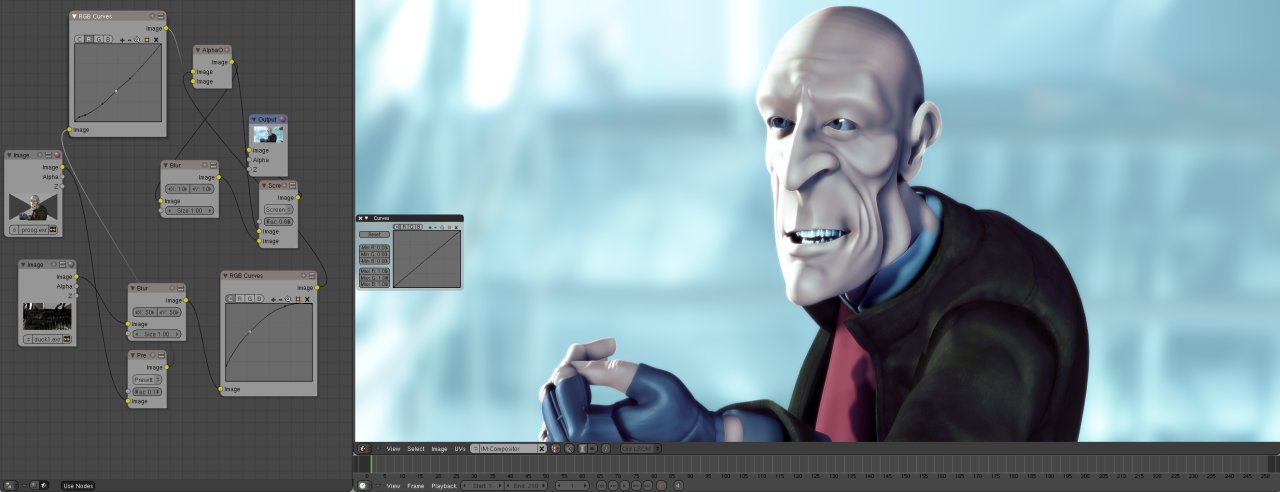
Task: Click the film icon next to duck1.exr
Action: tap(66, 340)
